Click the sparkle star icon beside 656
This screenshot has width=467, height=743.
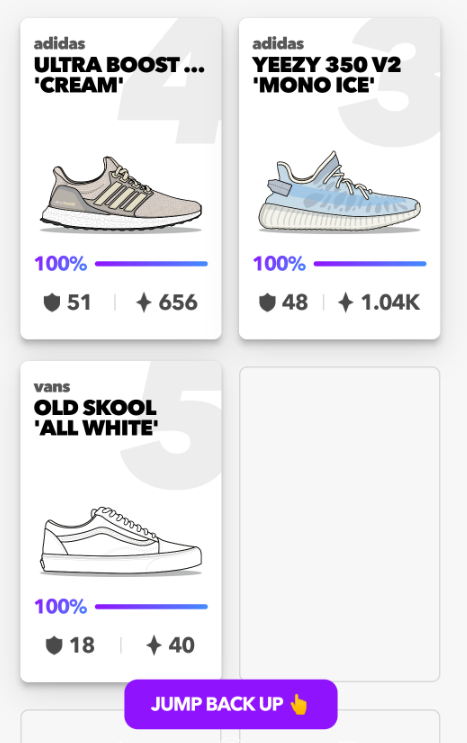[x=144, y=302]
